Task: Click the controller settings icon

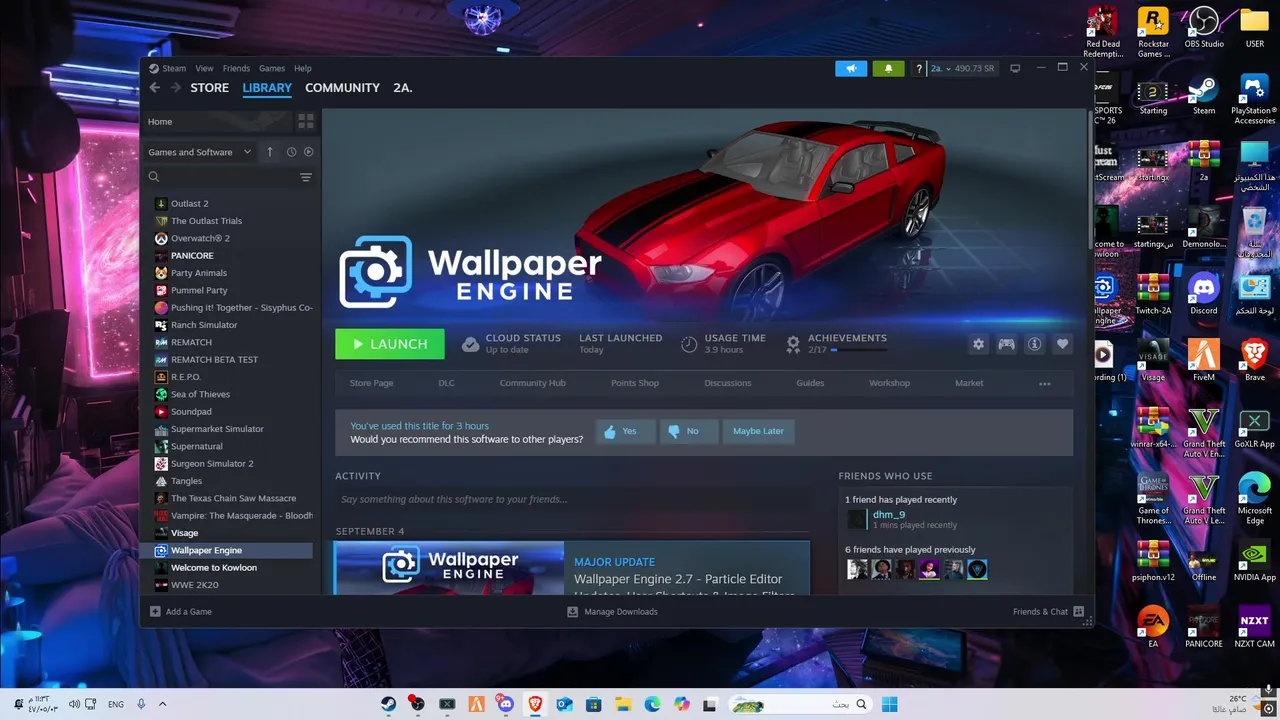Action: [x=1006, y=344]
